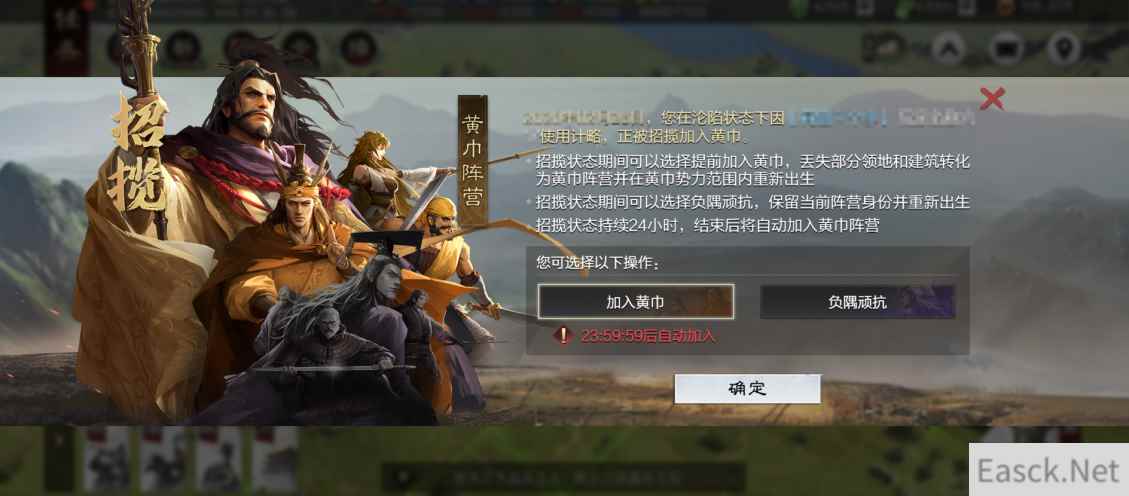Select the first troop card at bottom
This screenshot has width=1129, height=496.
tap(107, 459)
